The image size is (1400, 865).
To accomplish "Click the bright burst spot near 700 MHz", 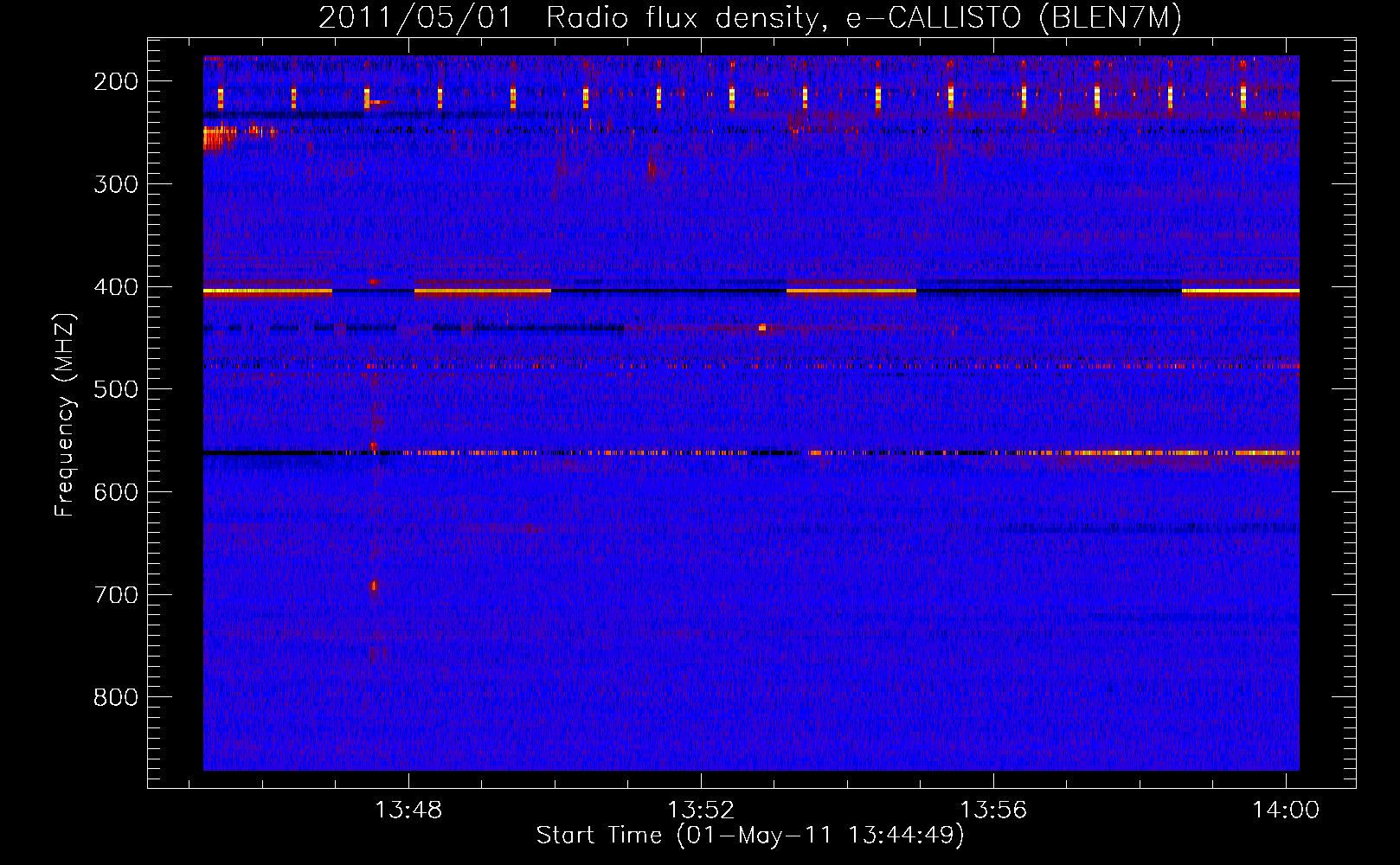I will 375,586.
